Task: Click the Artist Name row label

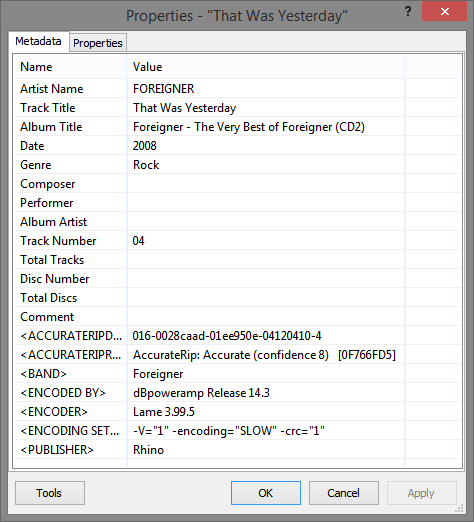Action: pyautogui.click(x=52, y=89)
